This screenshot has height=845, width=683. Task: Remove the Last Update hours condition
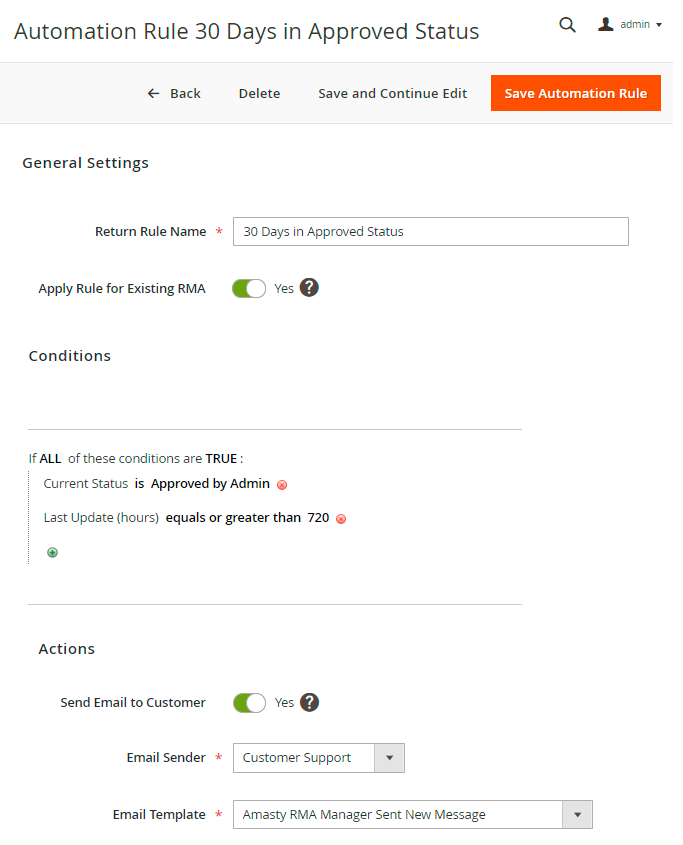(341, 519)
